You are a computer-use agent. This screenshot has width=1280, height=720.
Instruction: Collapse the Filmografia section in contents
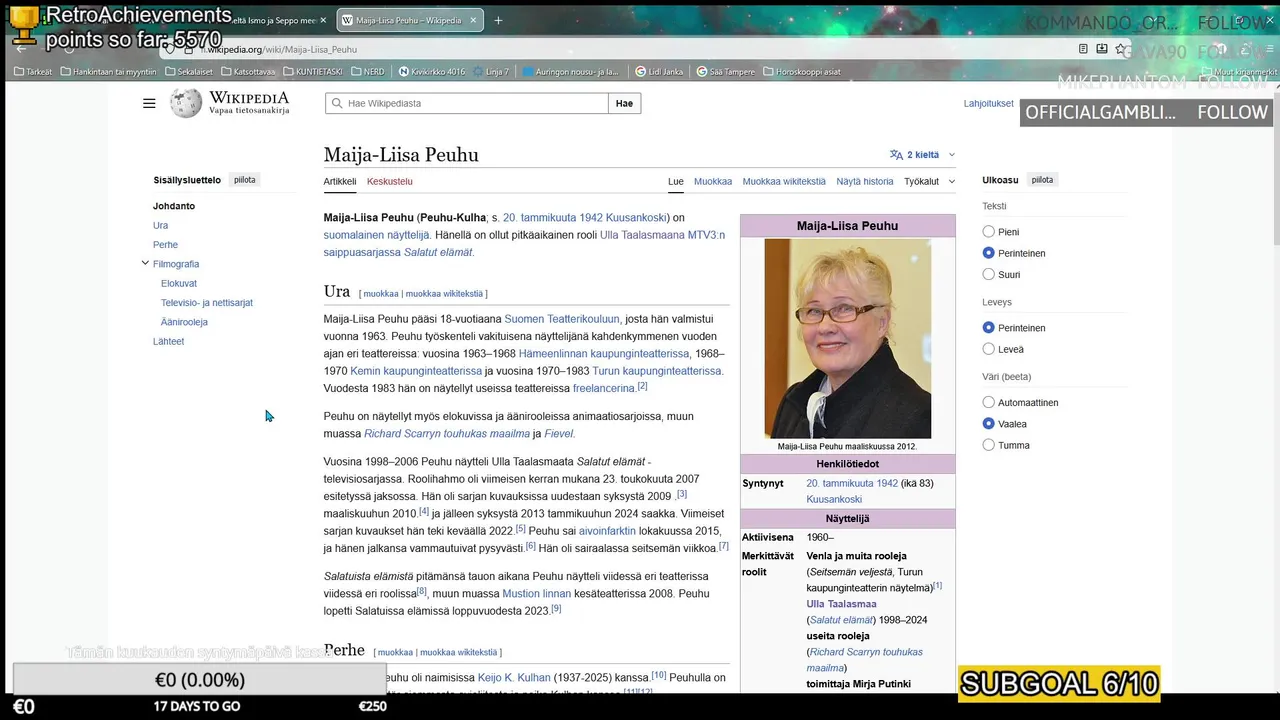click(x=145, y=264)
